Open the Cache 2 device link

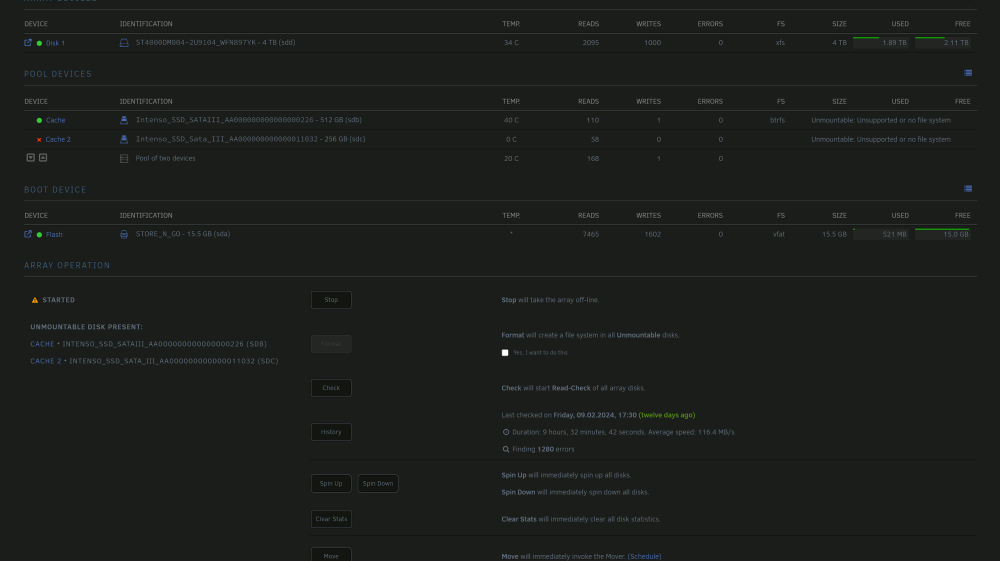click(58, 140)
